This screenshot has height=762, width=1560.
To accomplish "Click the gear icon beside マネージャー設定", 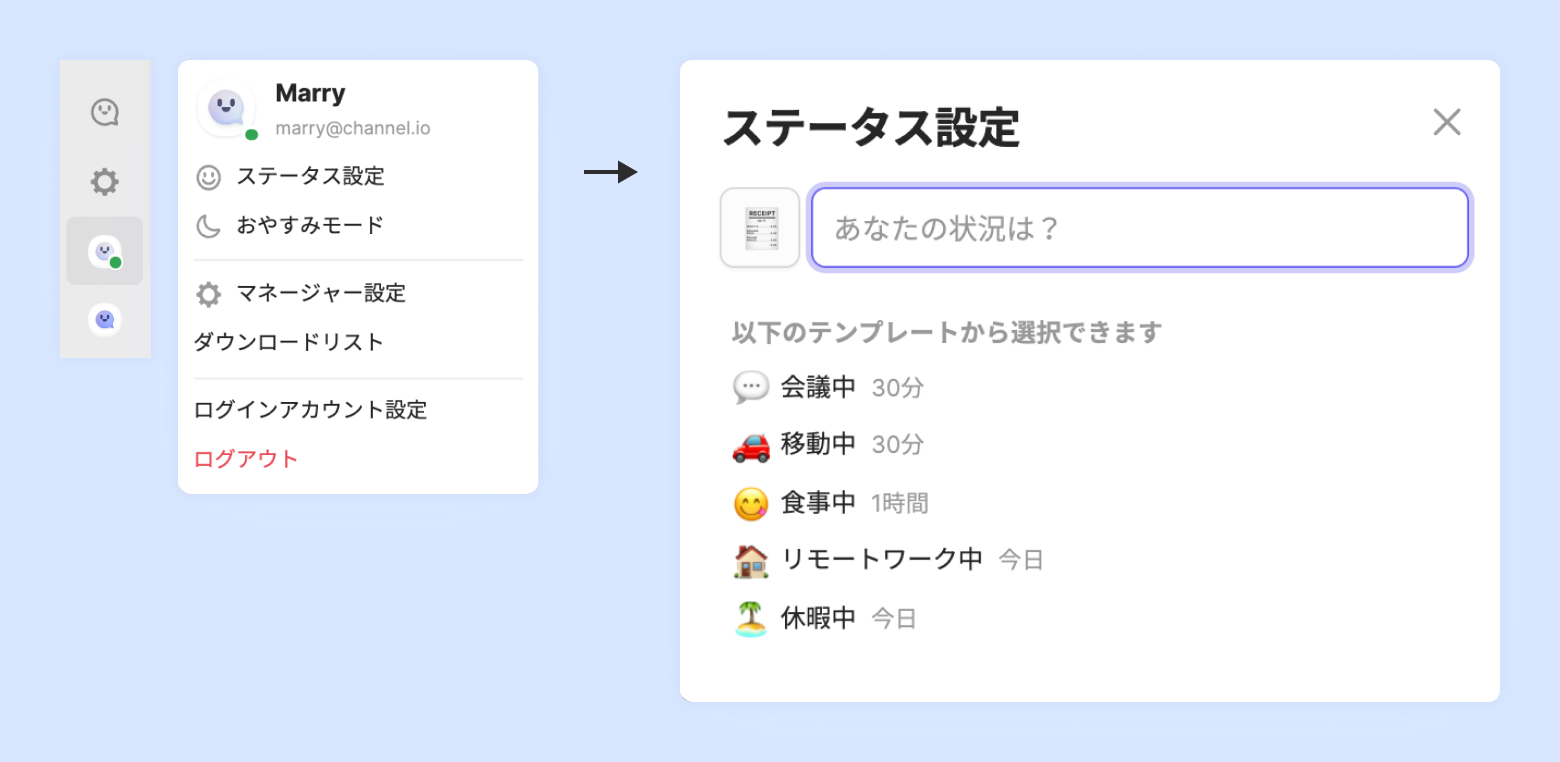I will 208,294.
